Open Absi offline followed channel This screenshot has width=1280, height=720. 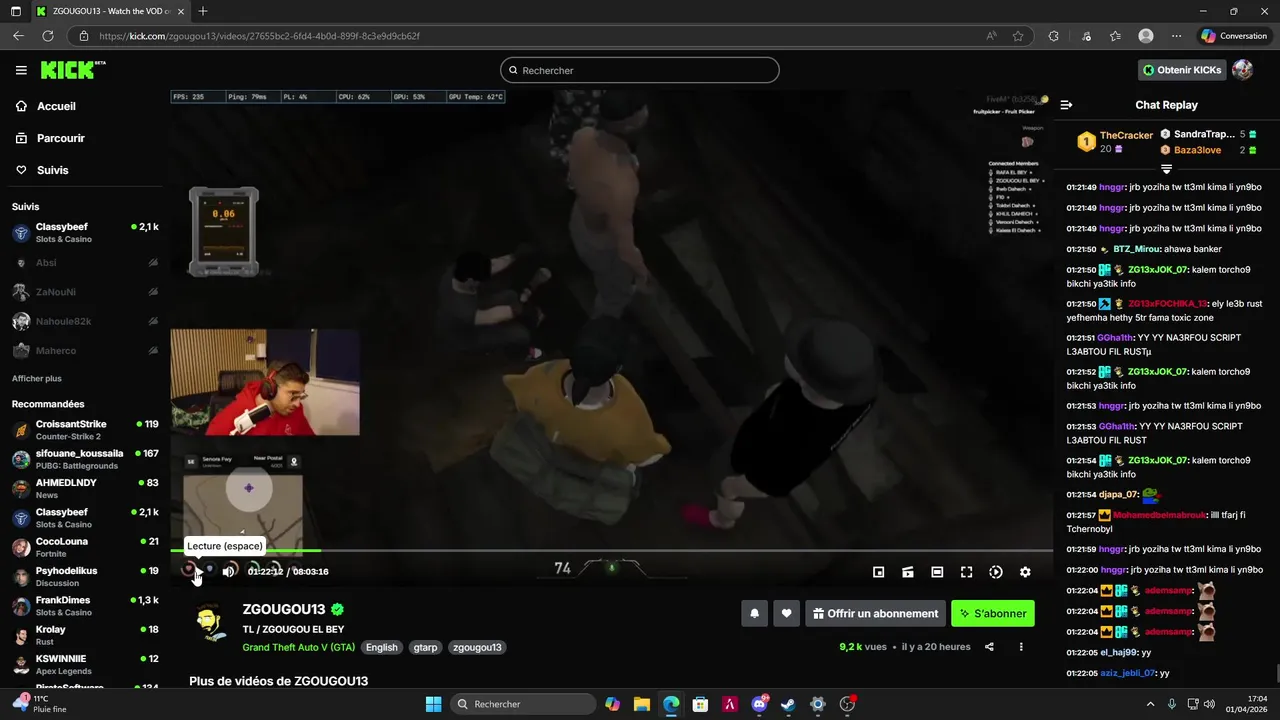(x=85, y=263)
